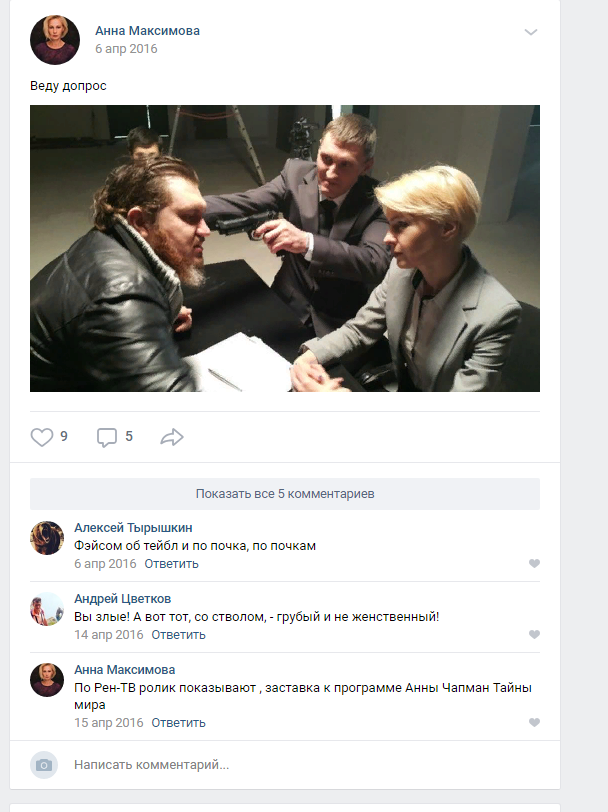Reply to Андрей Цветков's comment
The height and width of the screenshot is (812, 608).
(x=178, y=634)
